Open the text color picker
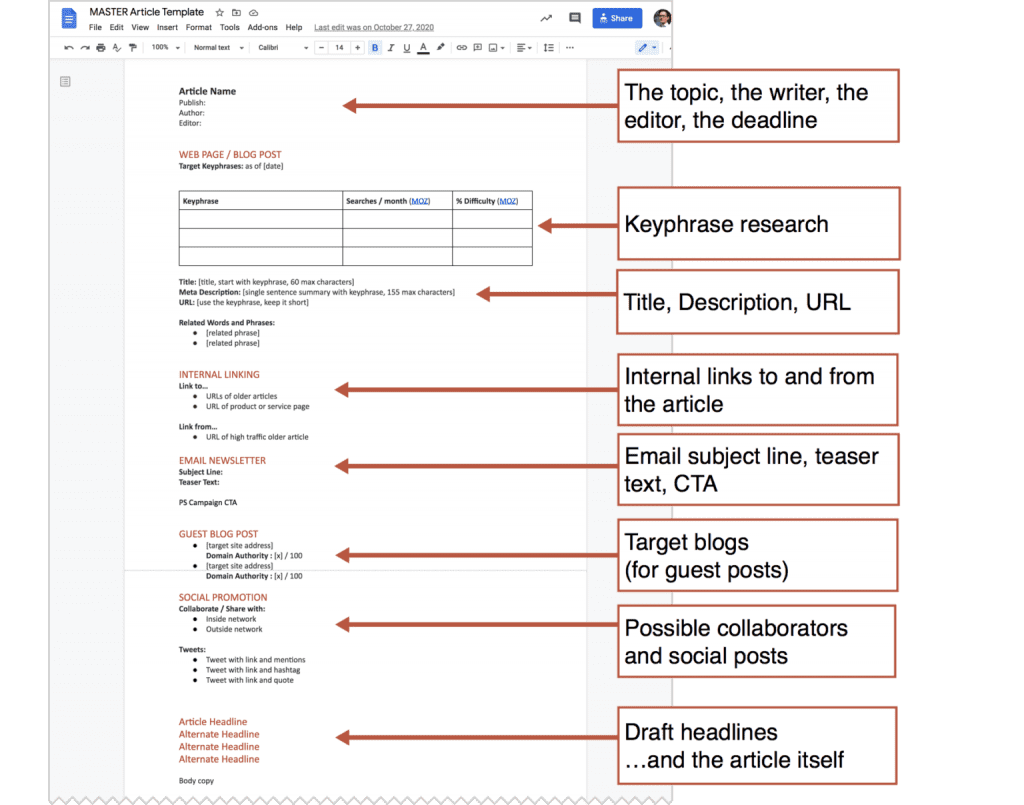The width and height of the screenshot is (1024, 805). [x=423, y=48]
